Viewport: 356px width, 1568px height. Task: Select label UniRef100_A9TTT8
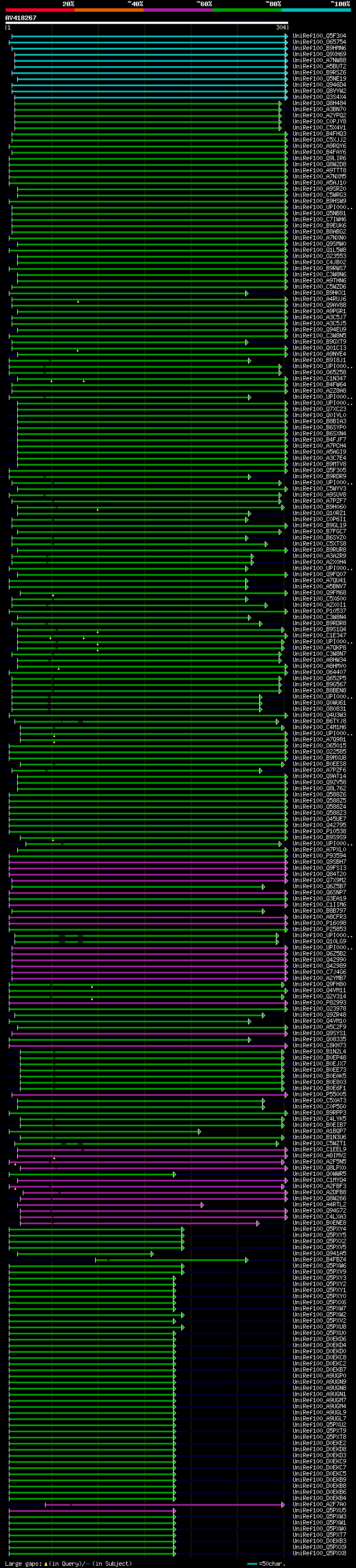[319, 170]
